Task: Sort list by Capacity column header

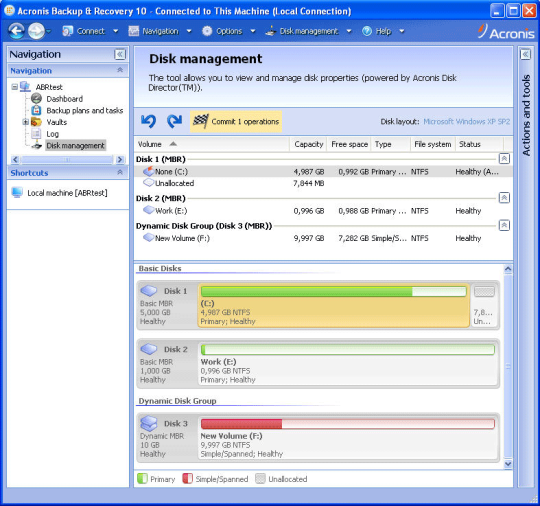Action: [308, 144]
